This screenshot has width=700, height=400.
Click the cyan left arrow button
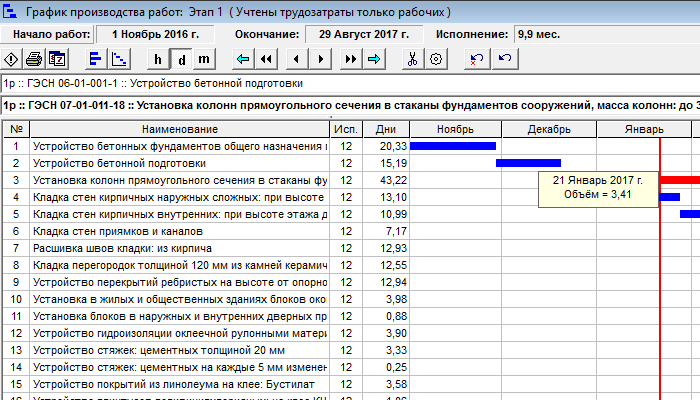pos(242,60)
